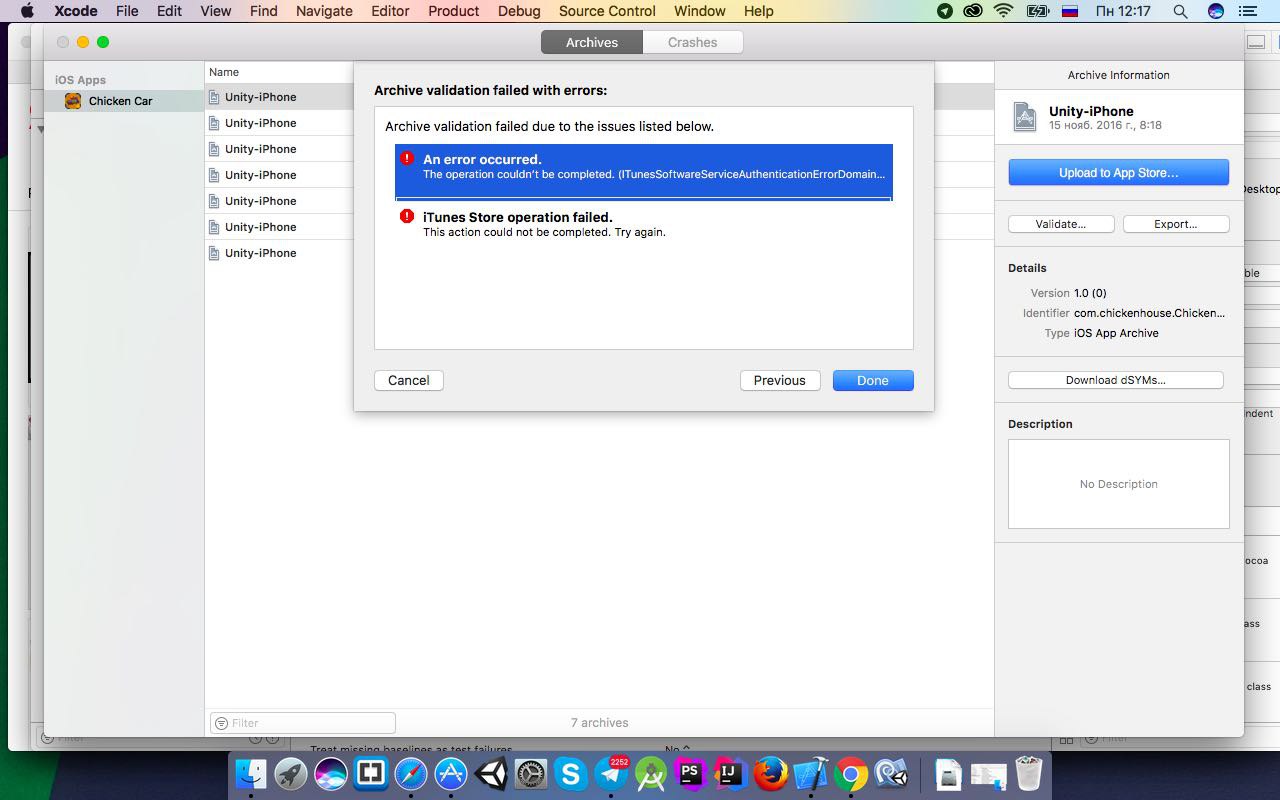
Task: Click the clock showing Пн 12:17
Action: [1122, 11]
